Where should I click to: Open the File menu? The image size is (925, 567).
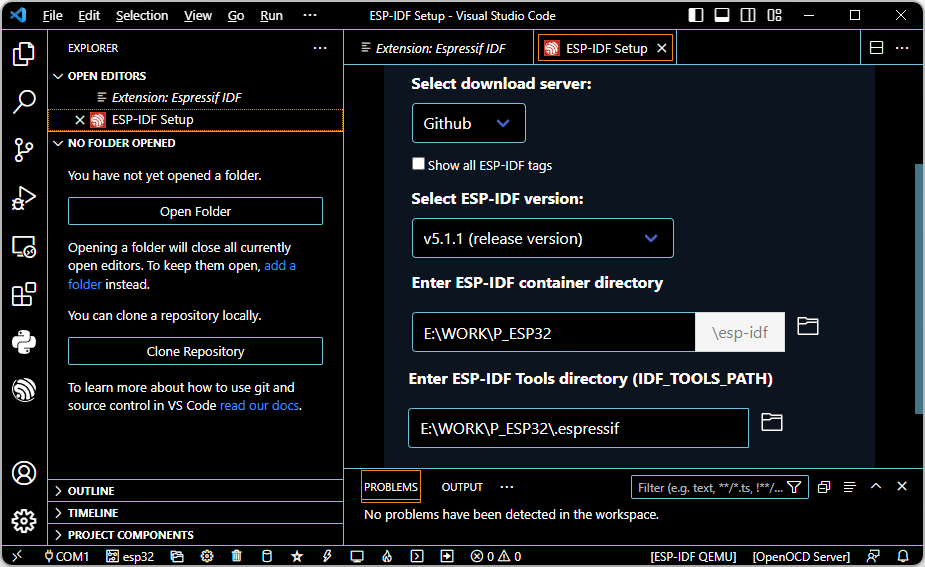tap(53, 16)
